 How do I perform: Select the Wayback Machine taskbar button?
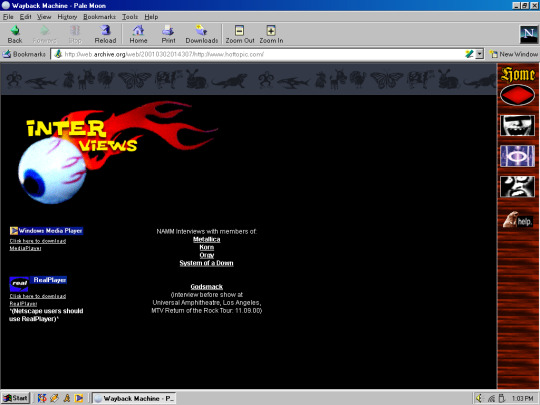tap(134, 398)
